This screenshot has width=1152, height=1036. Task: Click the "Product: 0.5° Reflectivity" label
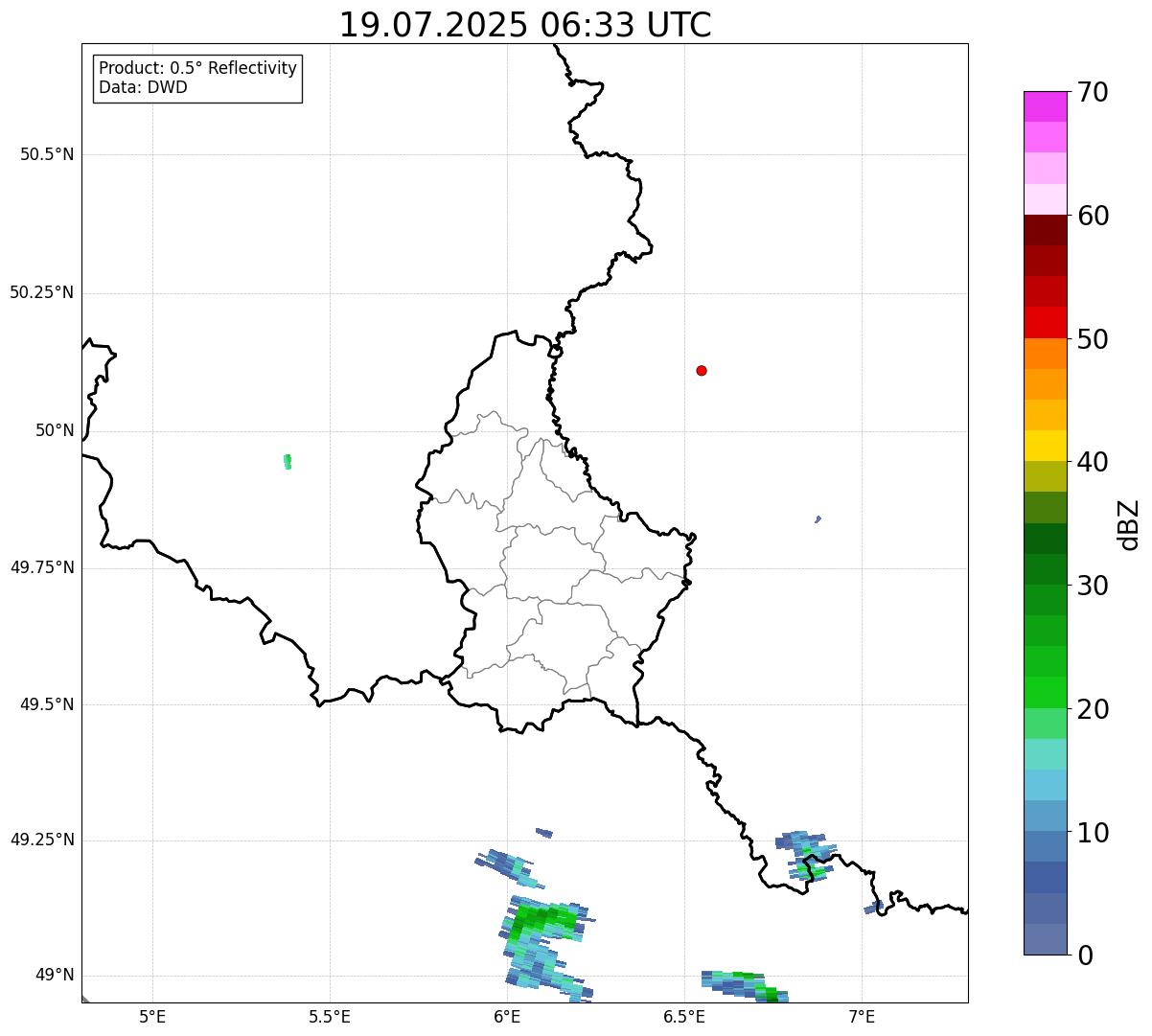click(x=198, y=68)
